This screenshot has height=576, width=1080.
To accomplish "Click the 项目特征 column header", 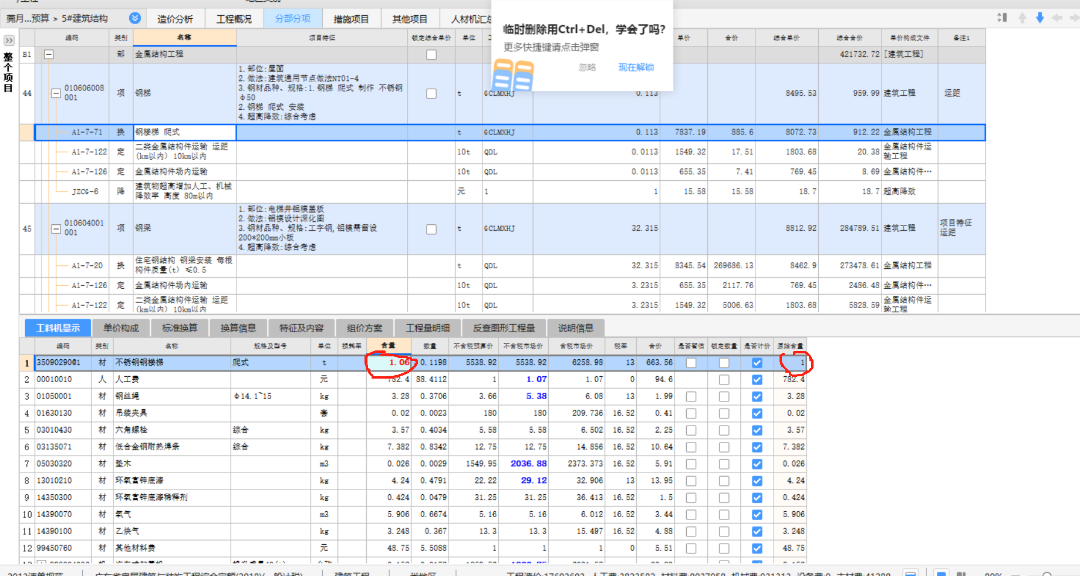I will (x=322, y=38).
